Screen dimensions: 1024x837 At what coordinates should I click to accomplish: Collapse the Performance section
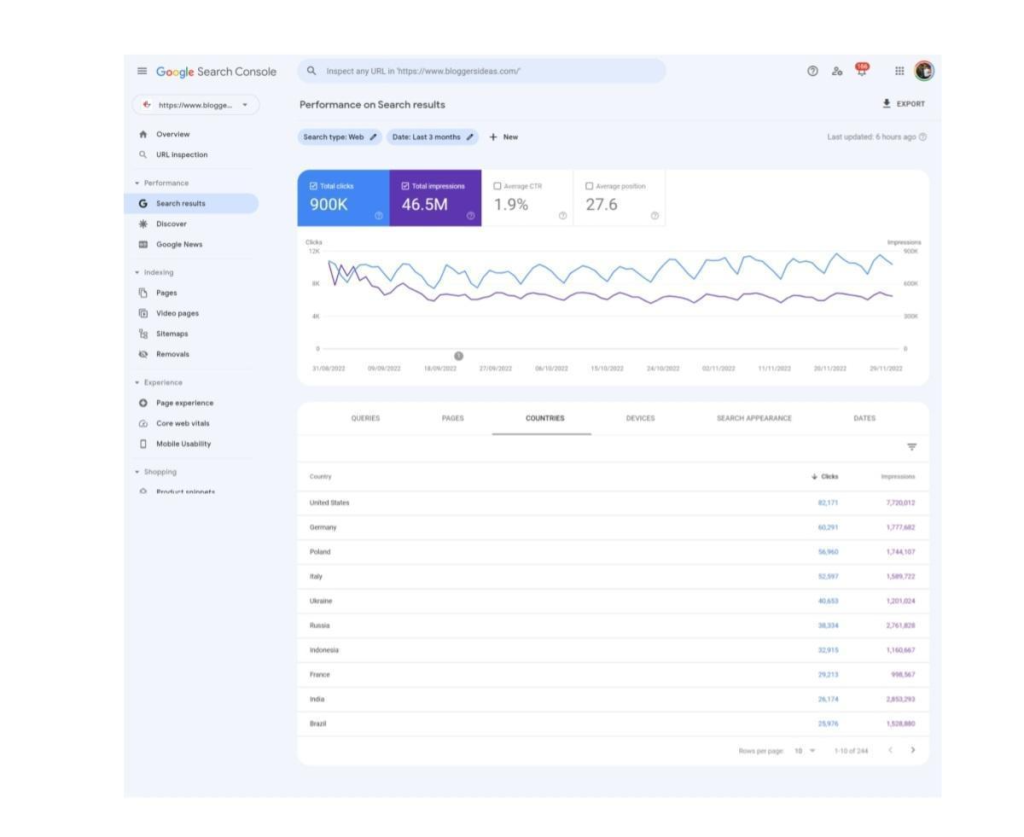(x=137, y=183)
